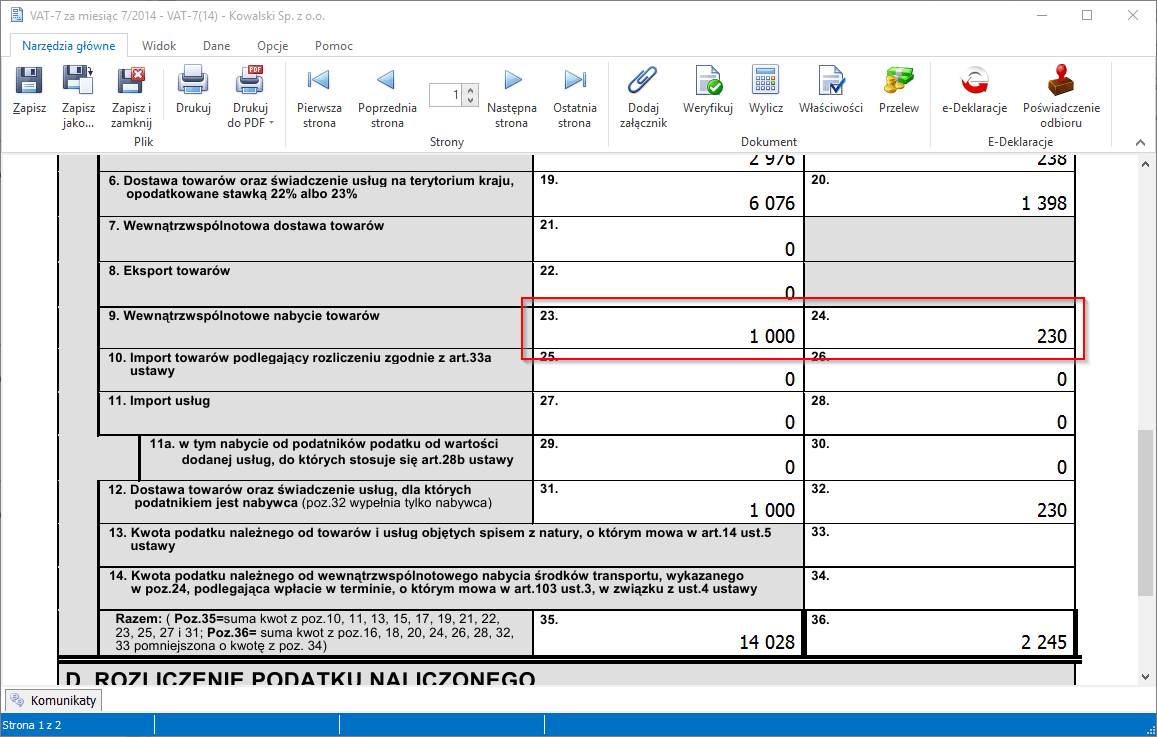
Task: Open Poświadczenie odbioru receipt
Action: pos(1060,82)
